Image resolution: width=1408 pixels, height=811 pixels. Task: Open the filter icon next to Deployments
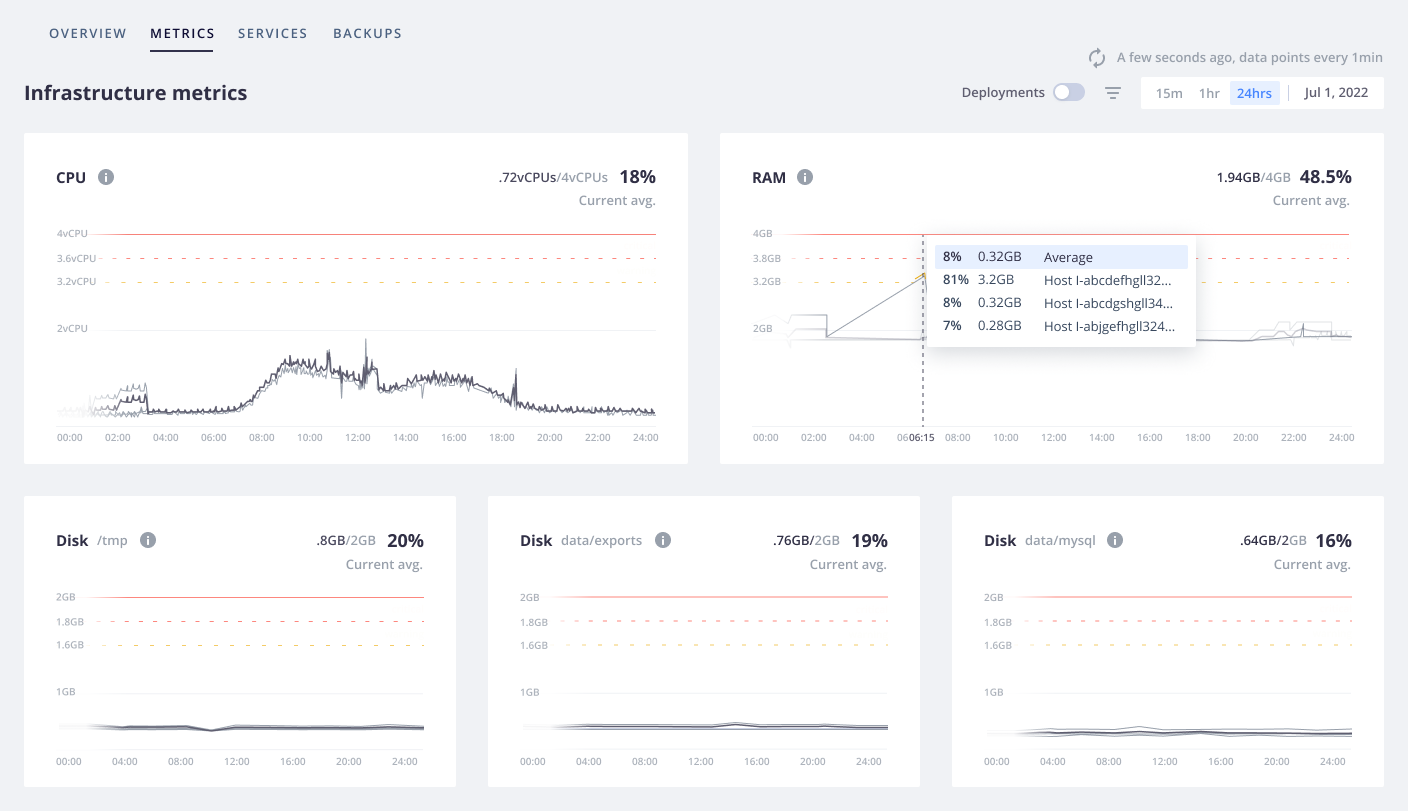(1113, 93)
